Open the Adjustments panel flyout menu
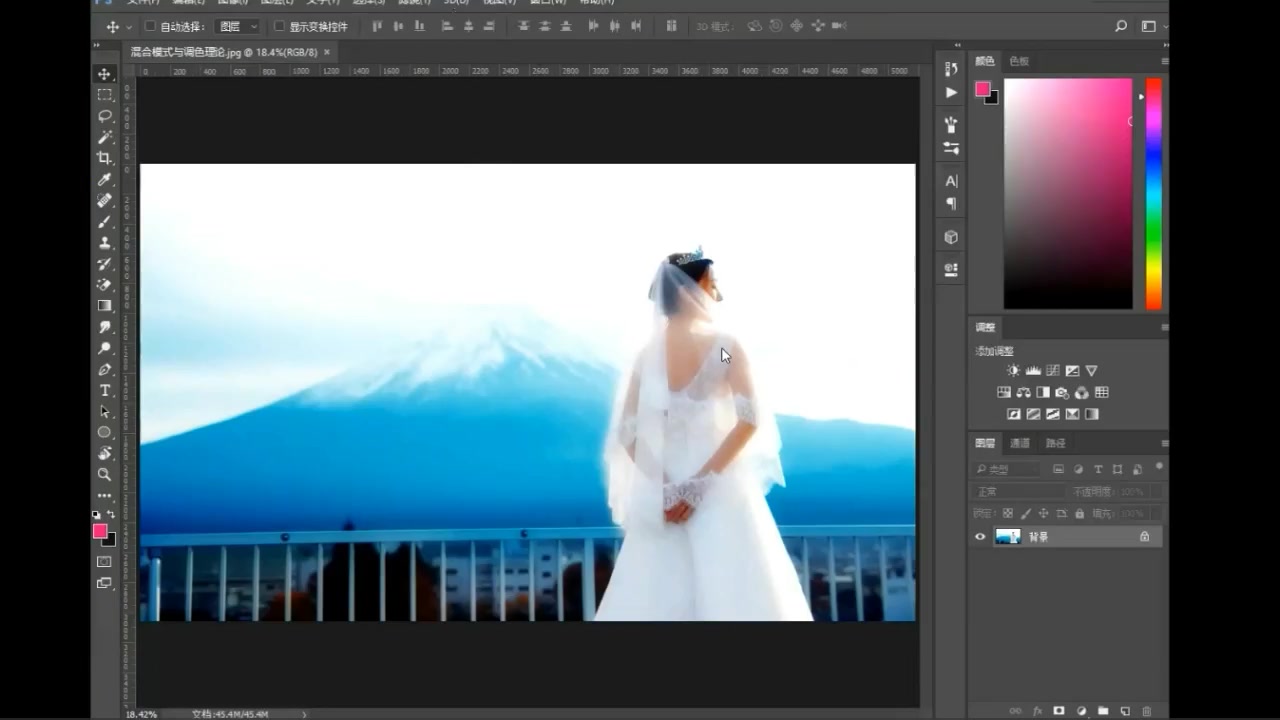Viewport: 1280px width, 720px height. (1164, 327)
